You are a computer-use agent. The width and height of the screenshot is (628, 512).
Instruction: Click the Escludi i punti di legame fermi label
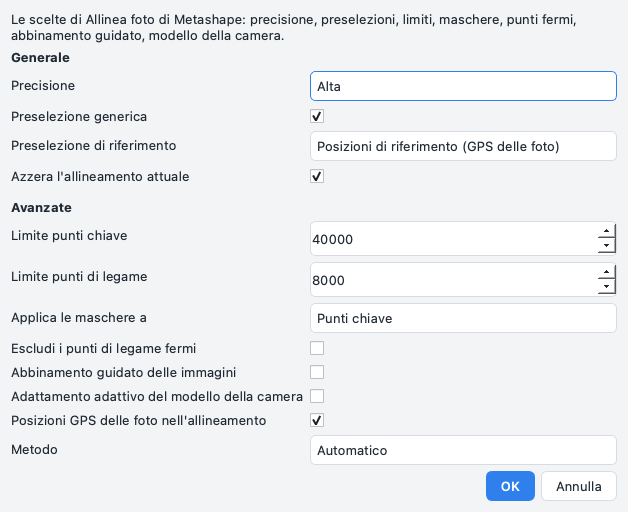[103, 349]
